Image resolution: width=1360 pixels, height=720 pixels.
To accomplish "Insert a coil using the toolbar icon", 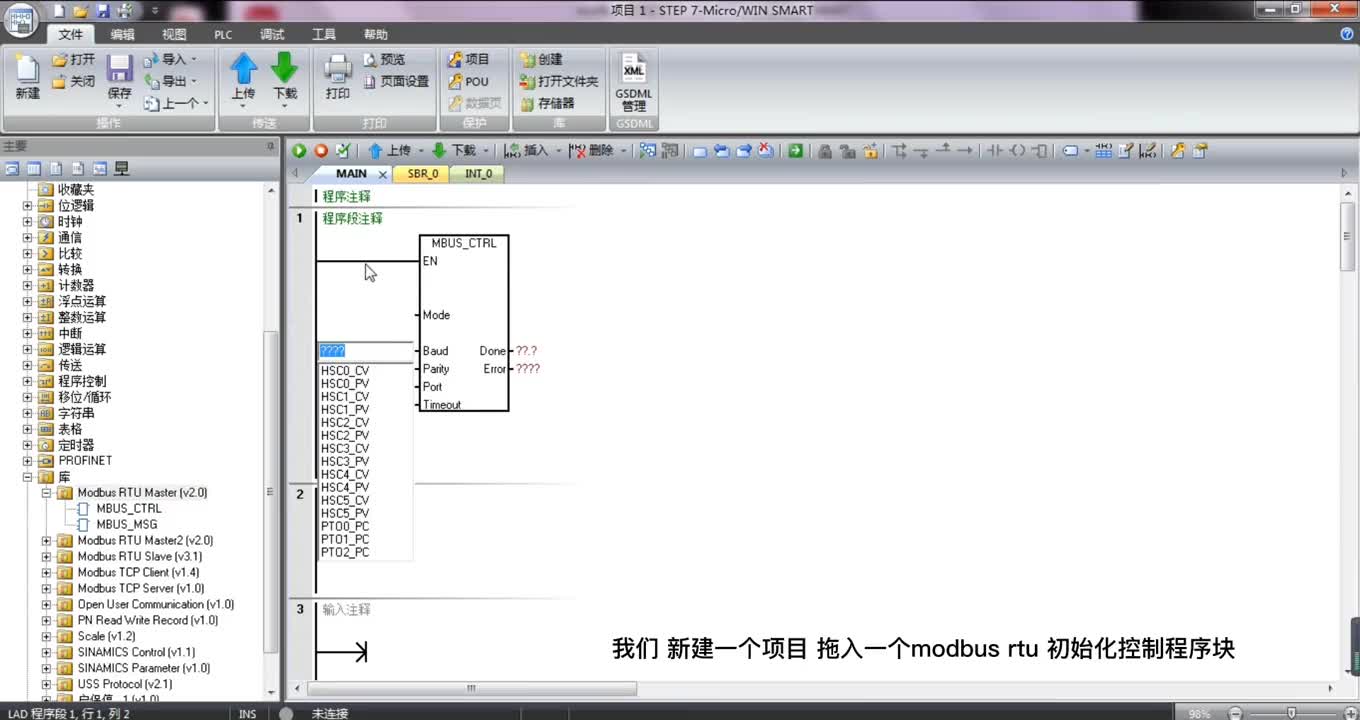I will pyautogui.click(x=1017, y=151).
